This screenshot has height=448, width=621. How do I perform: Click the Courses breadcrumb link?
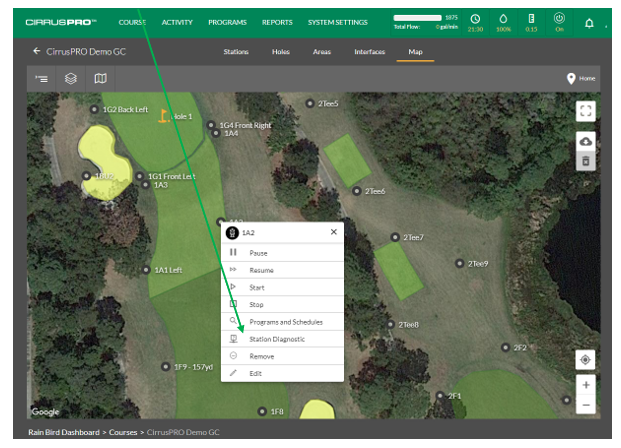tap(123, 432)
